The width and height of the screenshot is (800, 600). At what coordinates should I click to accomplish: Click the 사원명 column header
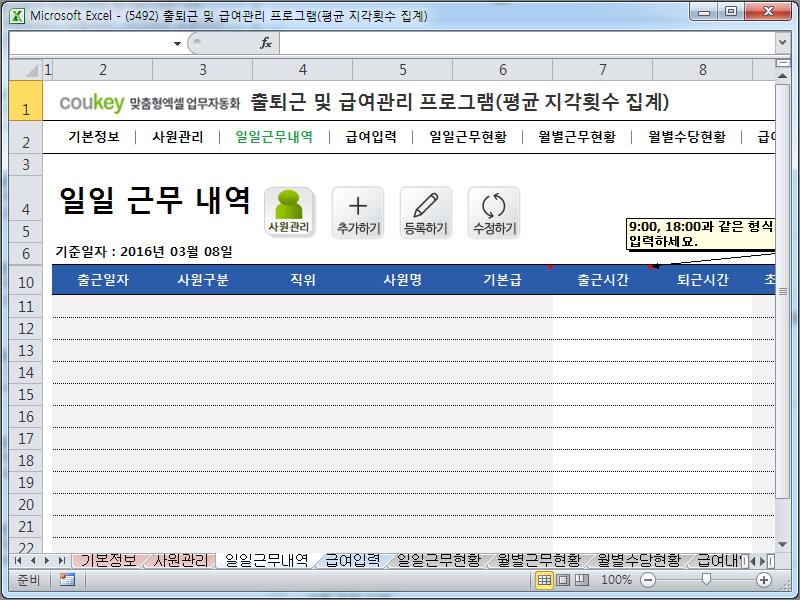[403, 280]
